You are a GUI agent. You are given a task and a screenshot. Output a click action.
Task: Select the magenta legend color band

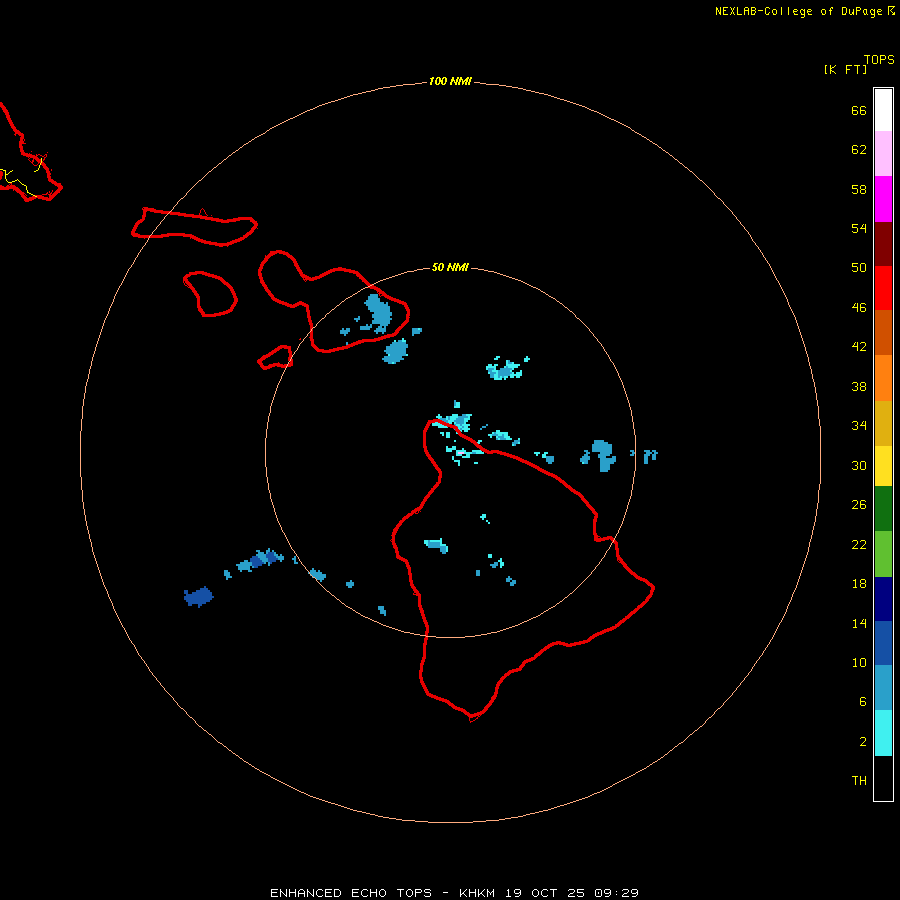tap(883, 199)
